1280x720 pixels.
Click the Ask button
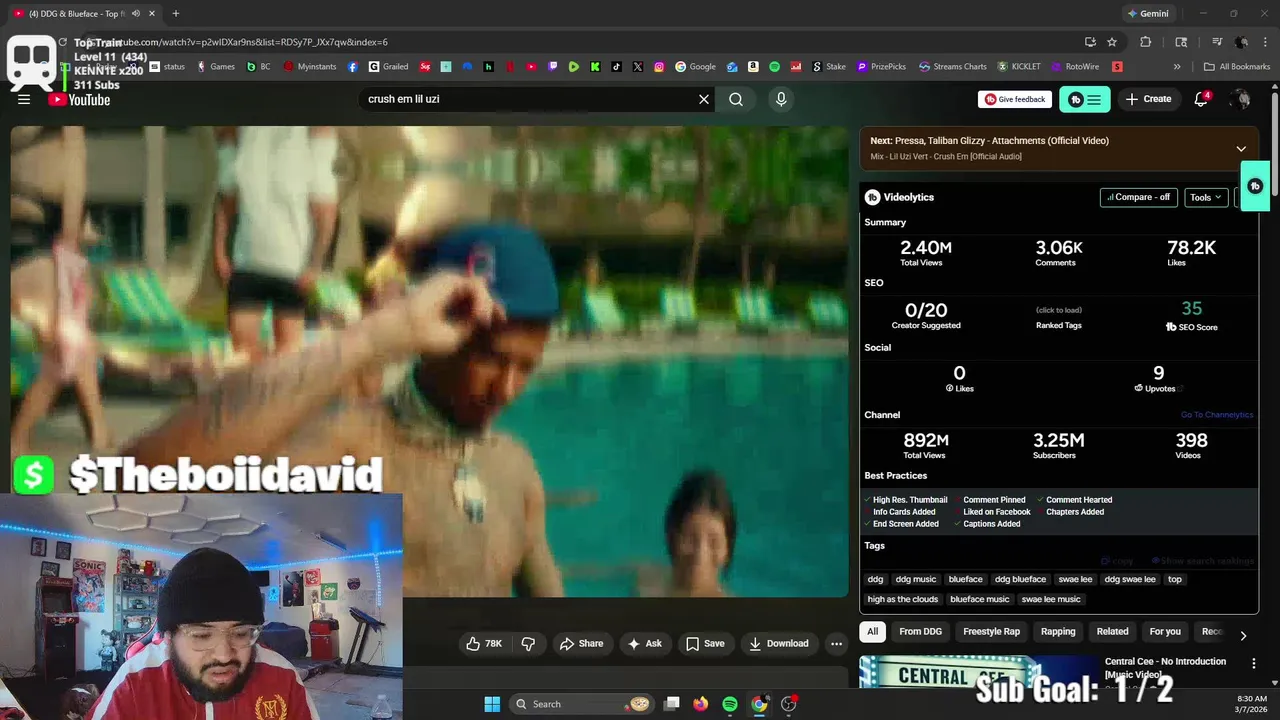coord(644,644)
